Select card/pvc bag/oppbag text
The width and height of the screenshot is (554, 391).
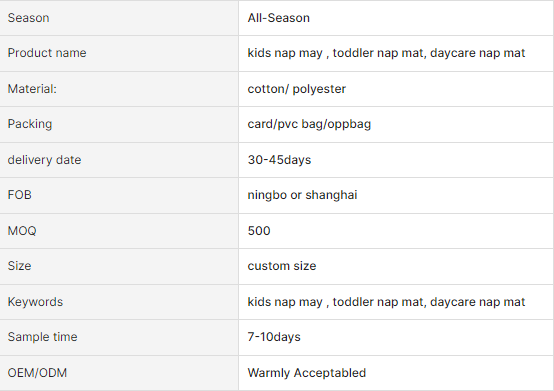309,124
